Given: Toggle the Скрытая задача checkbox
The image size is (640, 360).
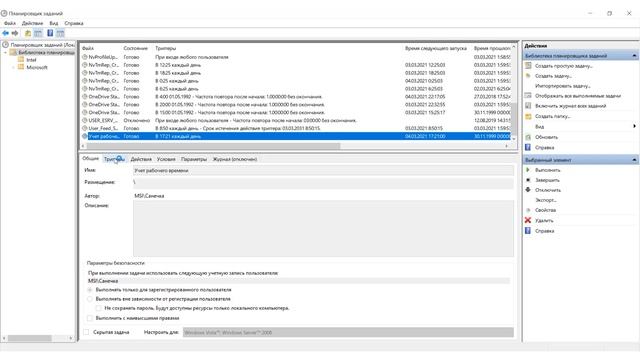Looking at the screenshot, I should pos(86,332).
